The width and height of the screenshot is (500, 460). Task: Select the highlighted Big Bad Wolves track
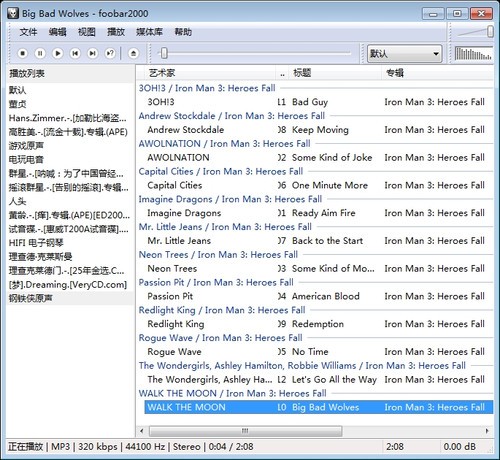point(318,407)
